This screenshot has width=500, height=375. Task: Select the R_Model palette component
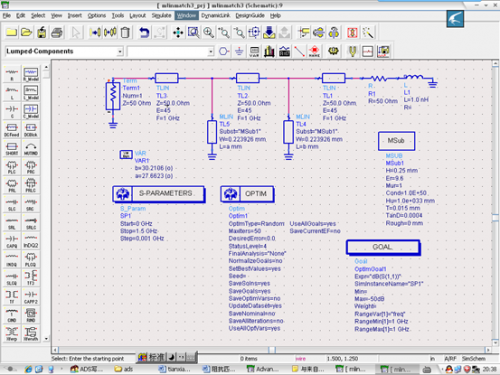31,74
